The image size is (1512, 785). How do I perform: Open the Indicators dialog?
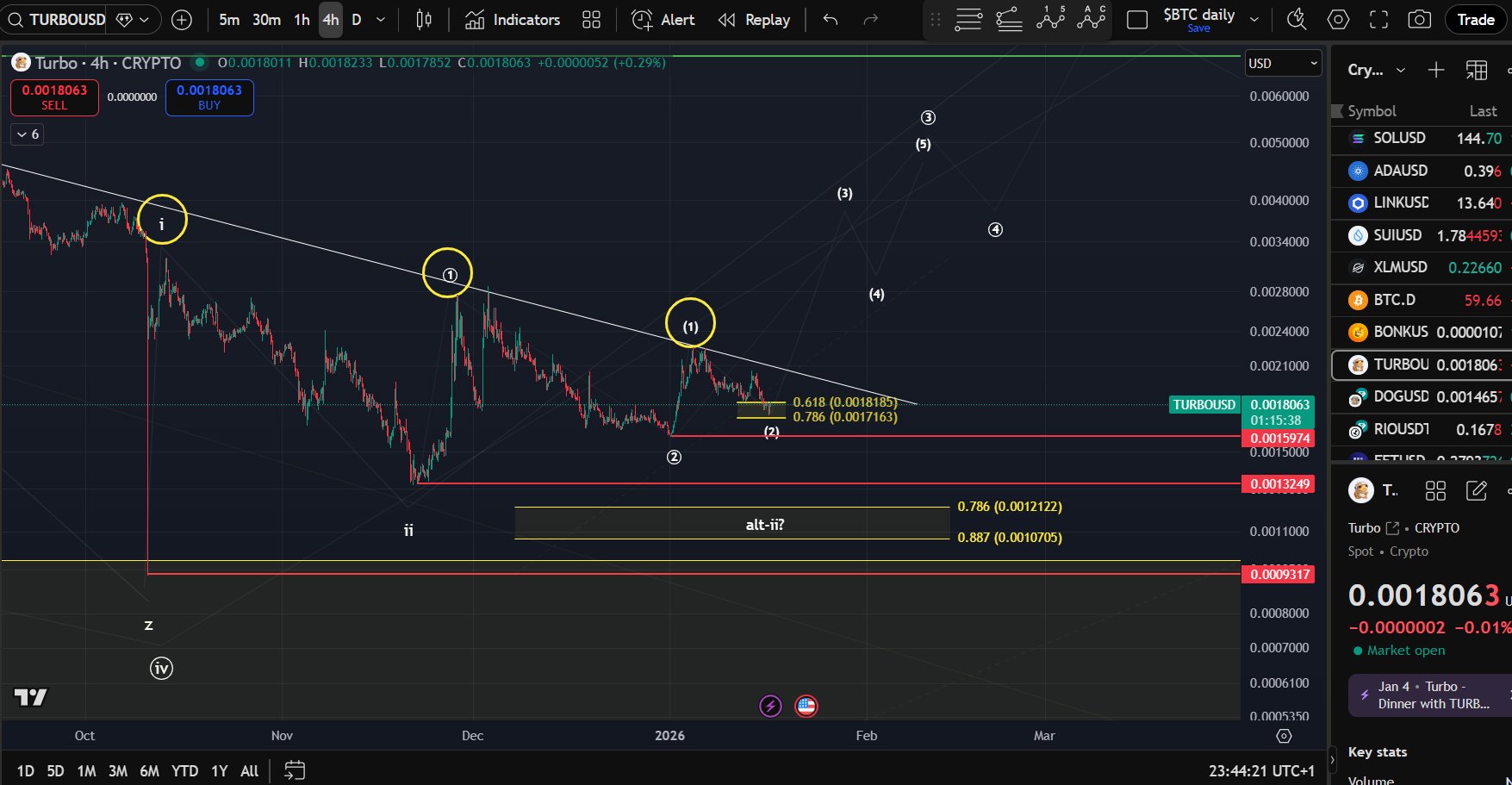tap(513, 19)
